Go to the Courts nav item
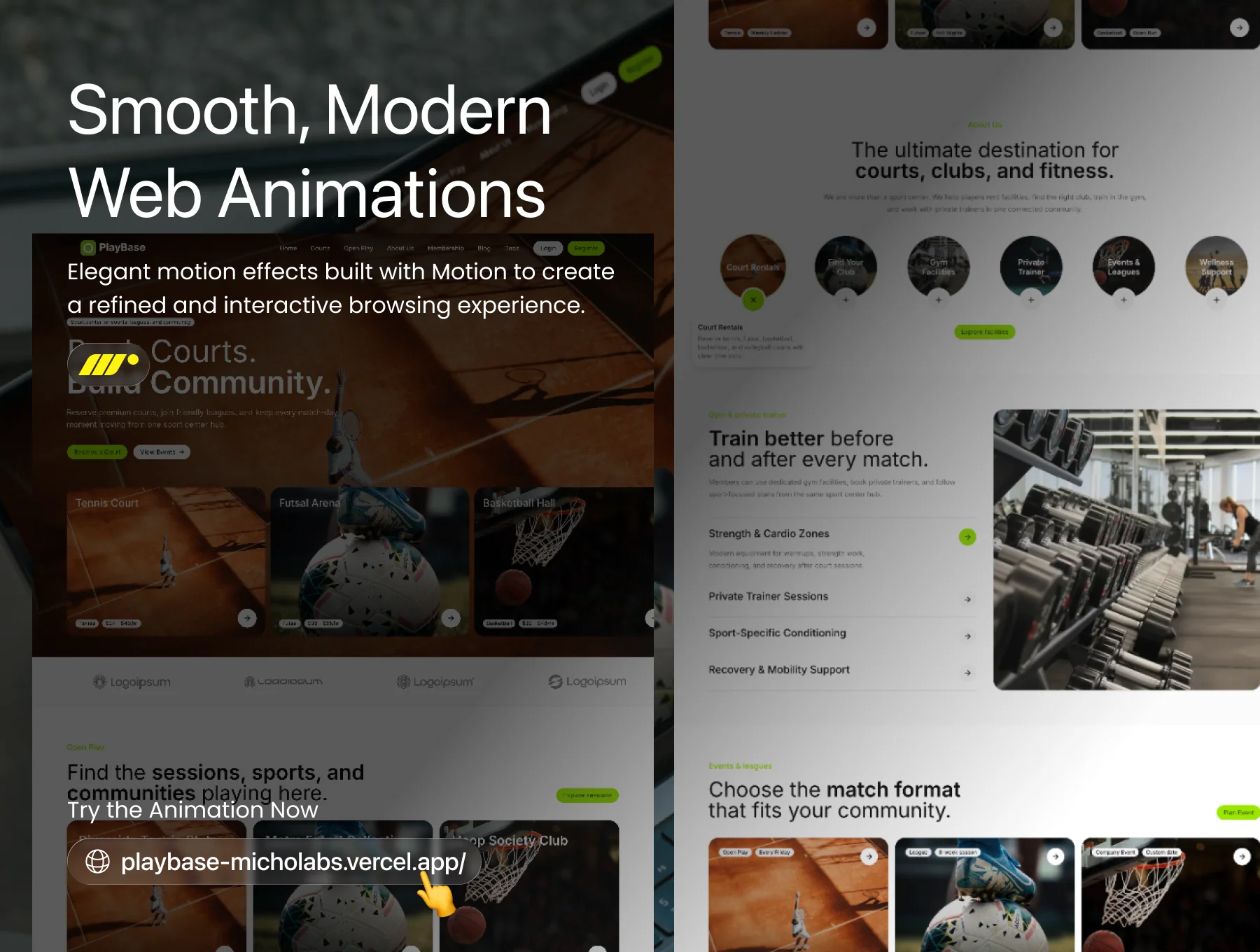Screen dimensions: 1260x952 click(x=320, y=248)
